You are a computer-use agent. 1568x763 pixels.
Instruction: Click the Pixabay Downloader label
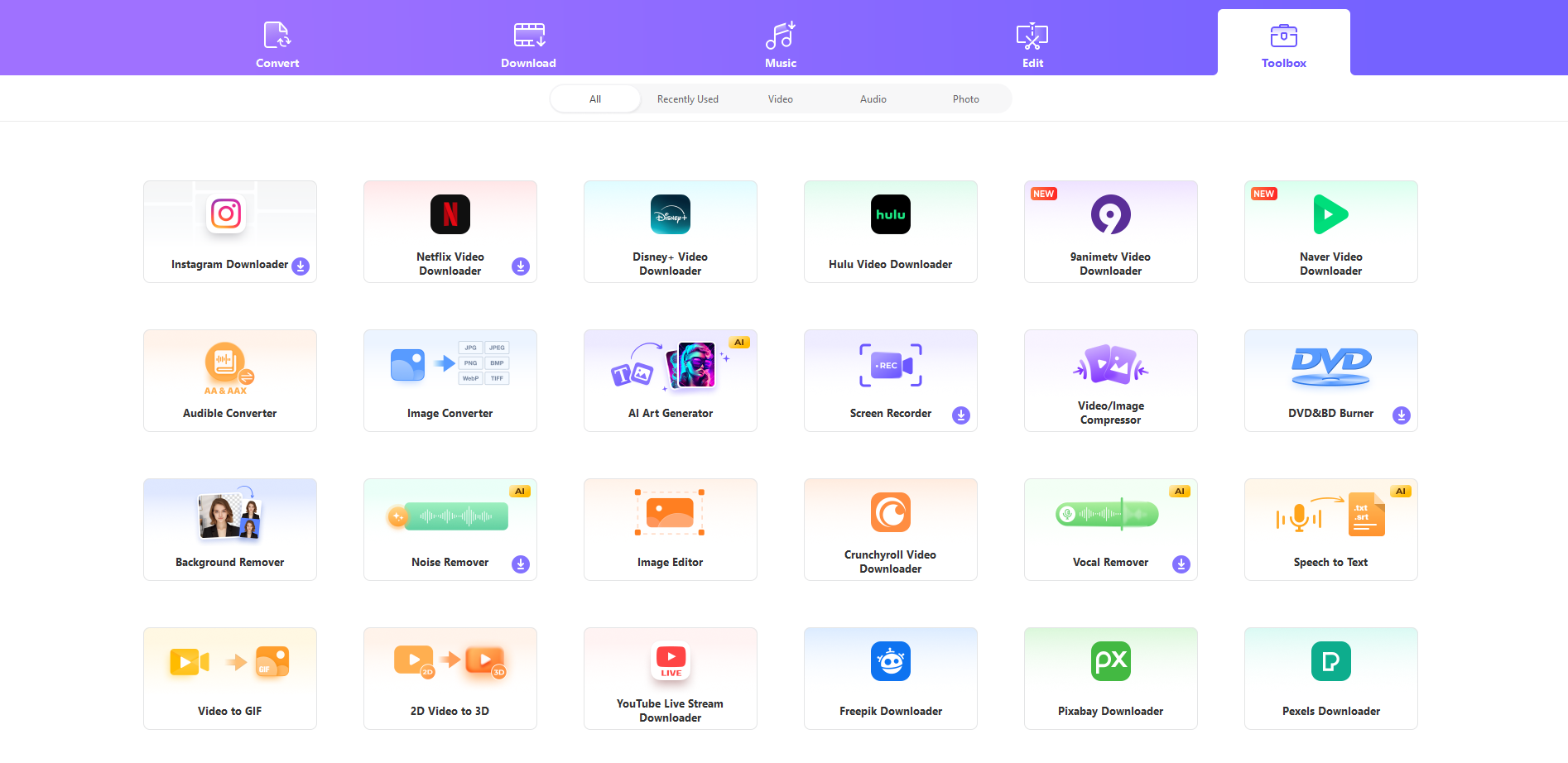click(1111, 712)
